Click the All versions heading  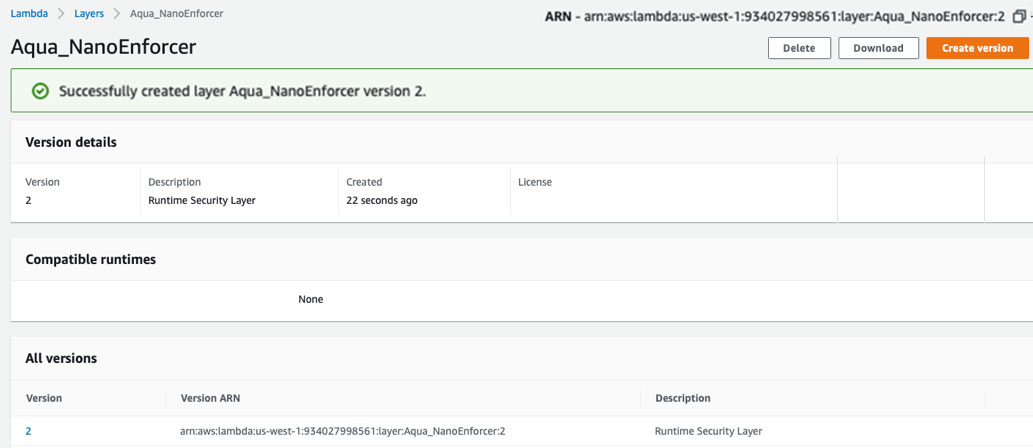coord(61,358)
